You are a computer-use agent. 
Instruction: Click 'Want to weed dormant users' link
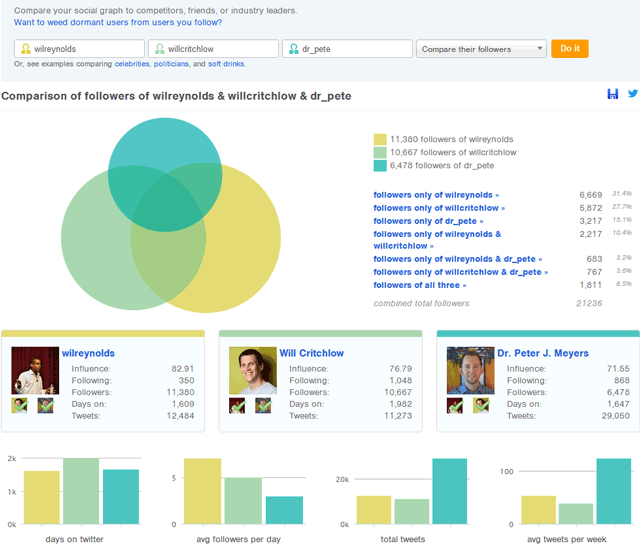point(118,22)
